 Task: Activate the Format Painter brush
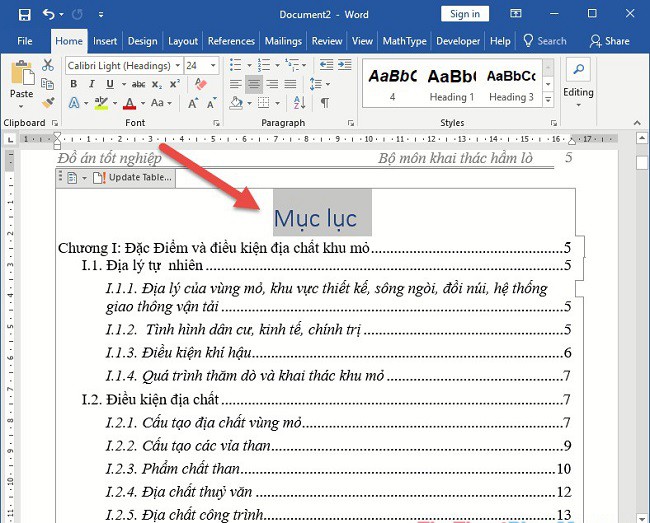[48, 102]
